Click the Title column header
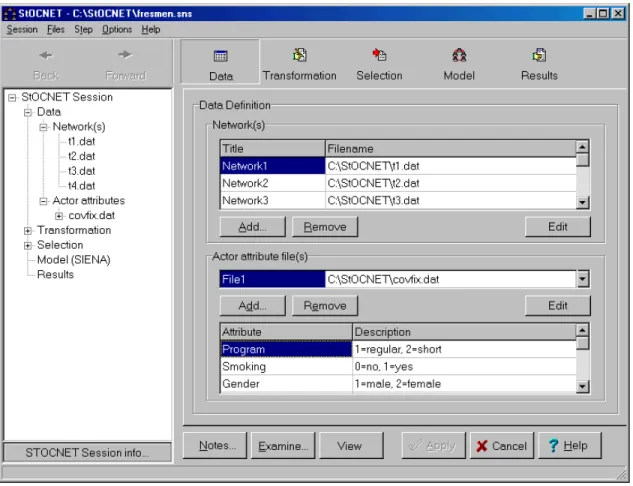633x486 pixels. tap(272, 149)
